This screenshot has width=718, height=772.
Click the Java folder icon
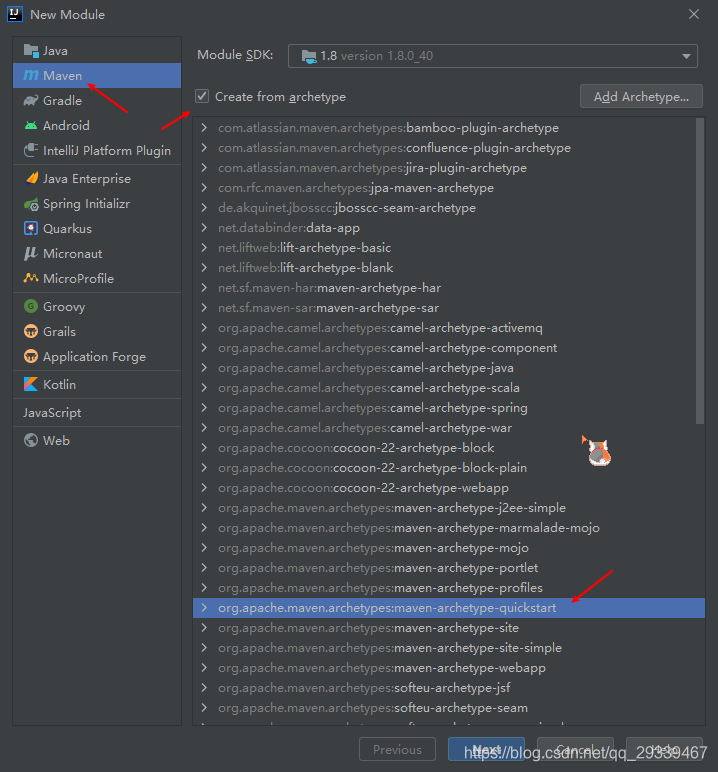click(x=31, y=51)
